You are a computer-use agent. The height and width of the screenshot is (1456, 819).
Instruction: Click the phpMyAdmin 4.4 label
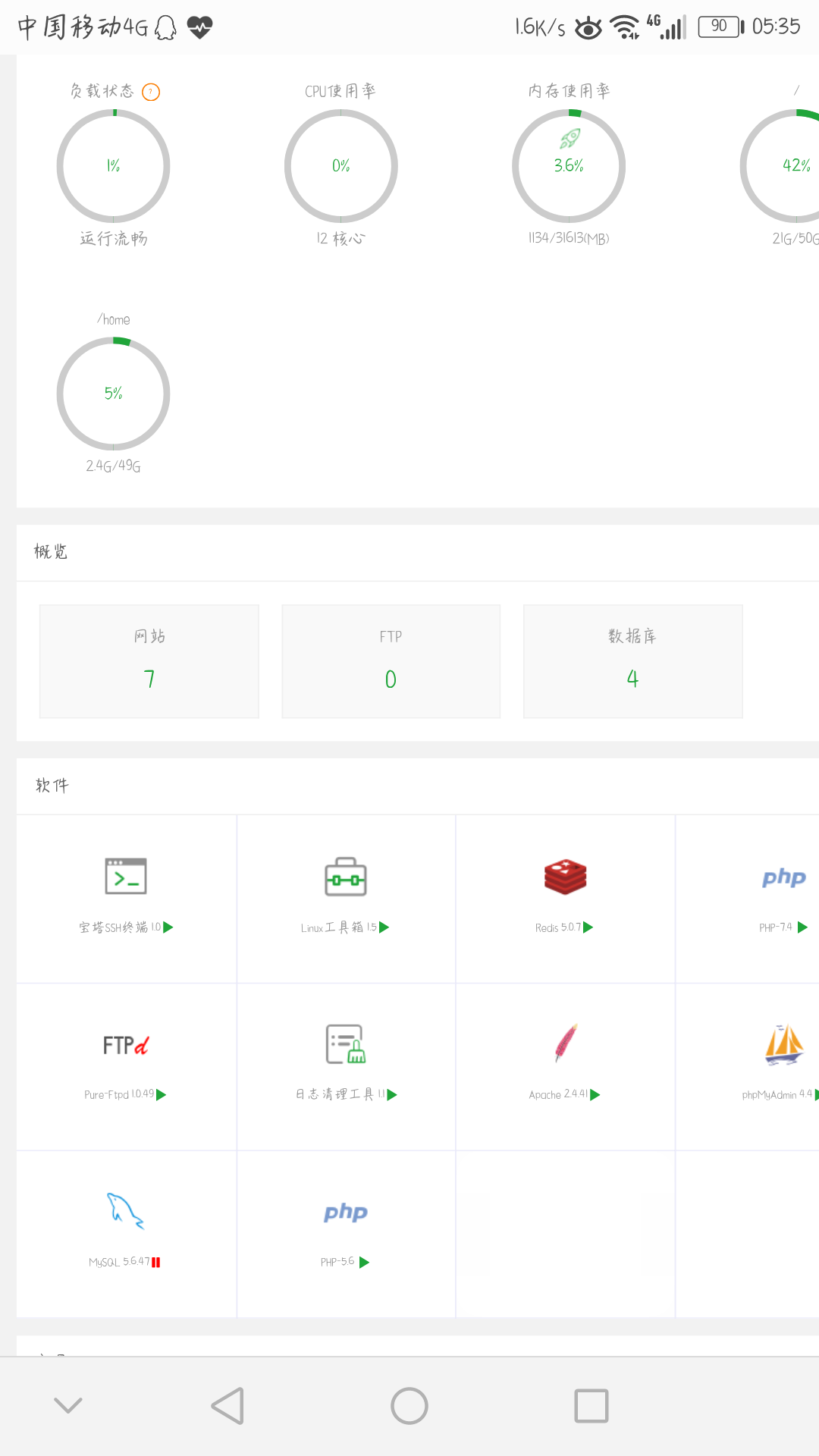(x=777, y=1095)
